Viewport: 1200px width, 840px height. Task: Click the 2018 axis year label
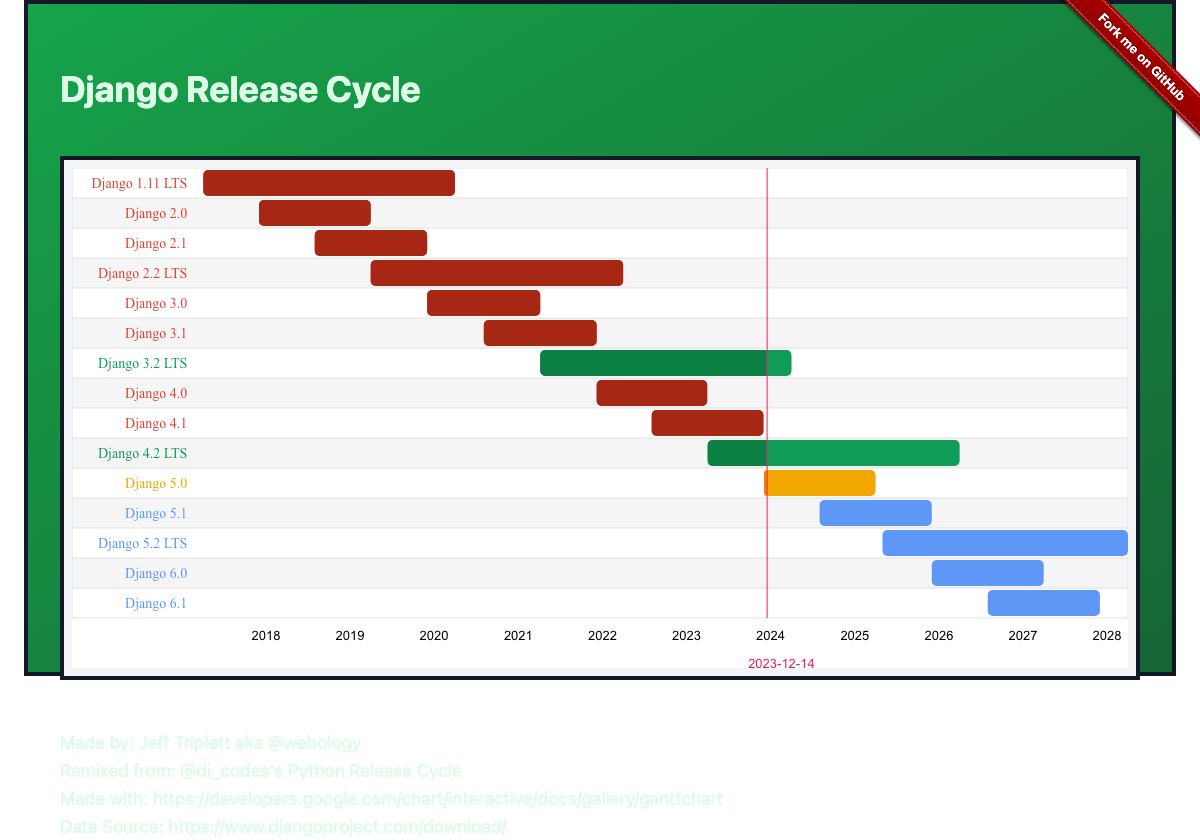click(266, 635)
